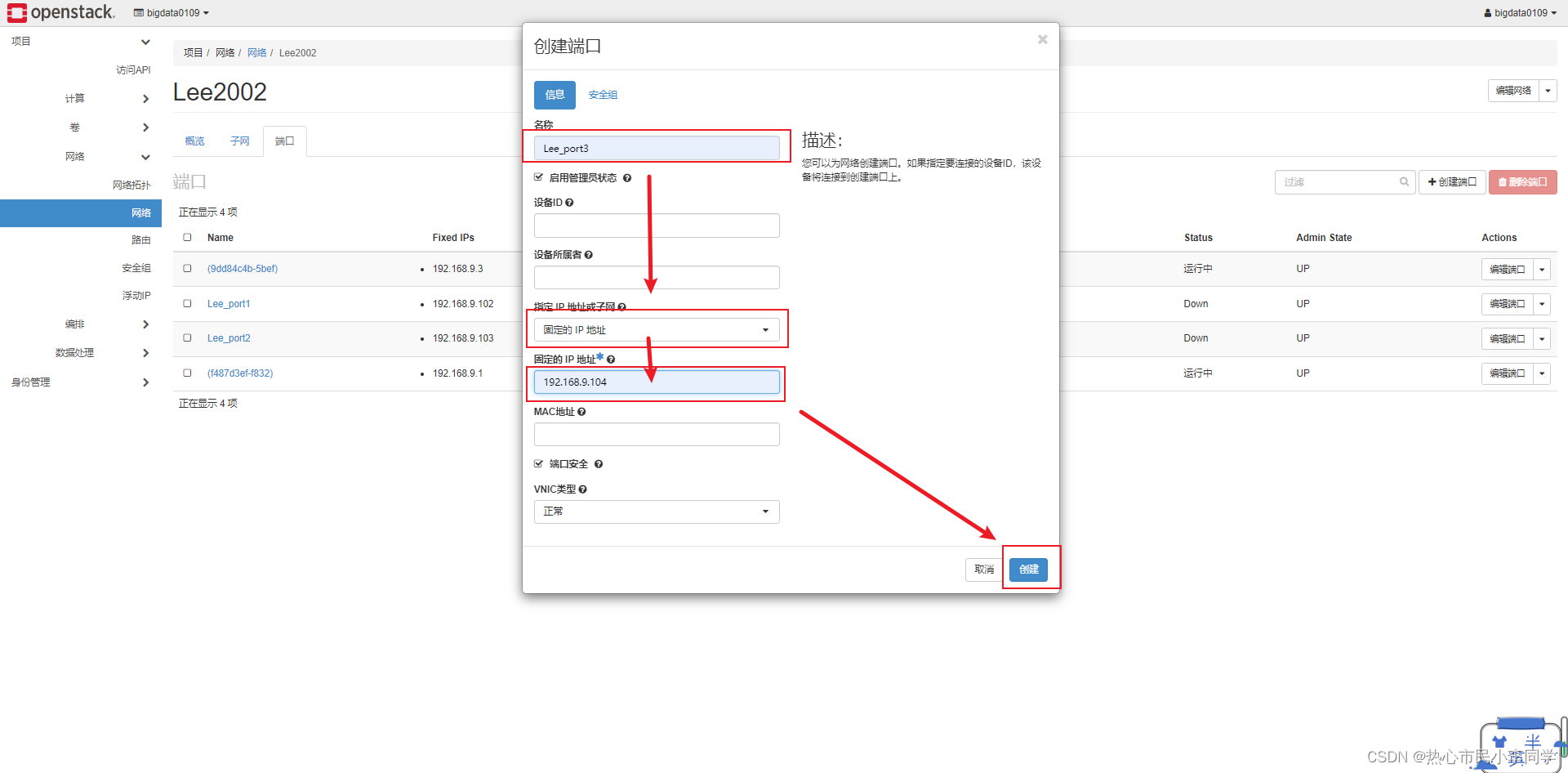The width and height of the screenshot is (1568, 773).
Task: Switch to the 安全组 tab in the dialog
Action: coord(603,95)
